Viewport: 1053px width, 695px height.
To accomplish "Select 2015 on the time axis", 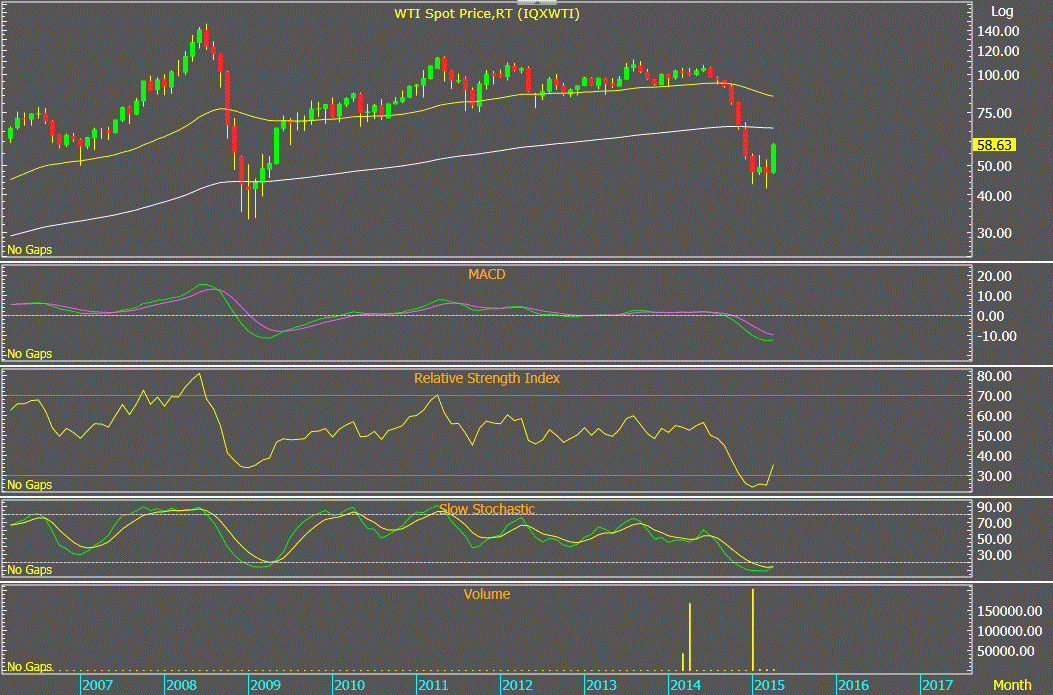I will (769, 685).
